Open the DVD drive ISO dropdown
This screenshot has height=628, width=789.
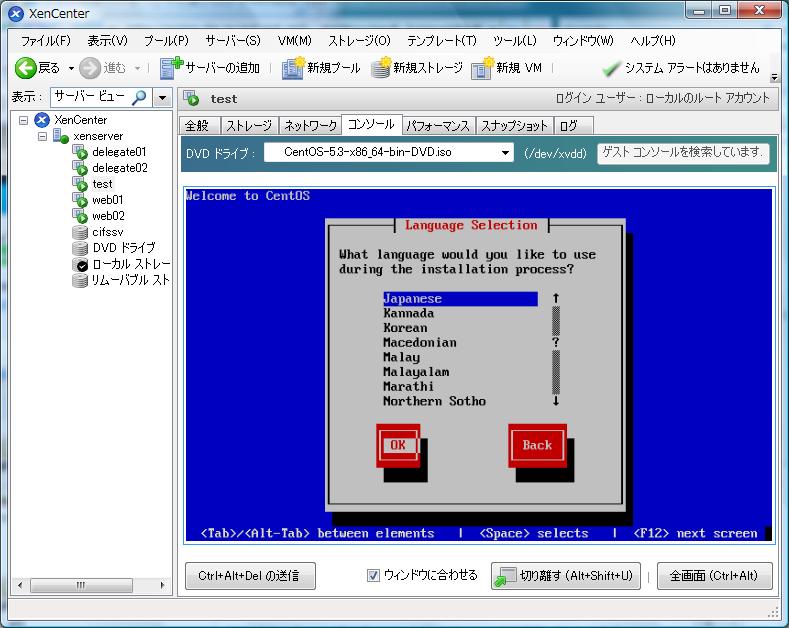pyautogui.click(x=505, y=152)
